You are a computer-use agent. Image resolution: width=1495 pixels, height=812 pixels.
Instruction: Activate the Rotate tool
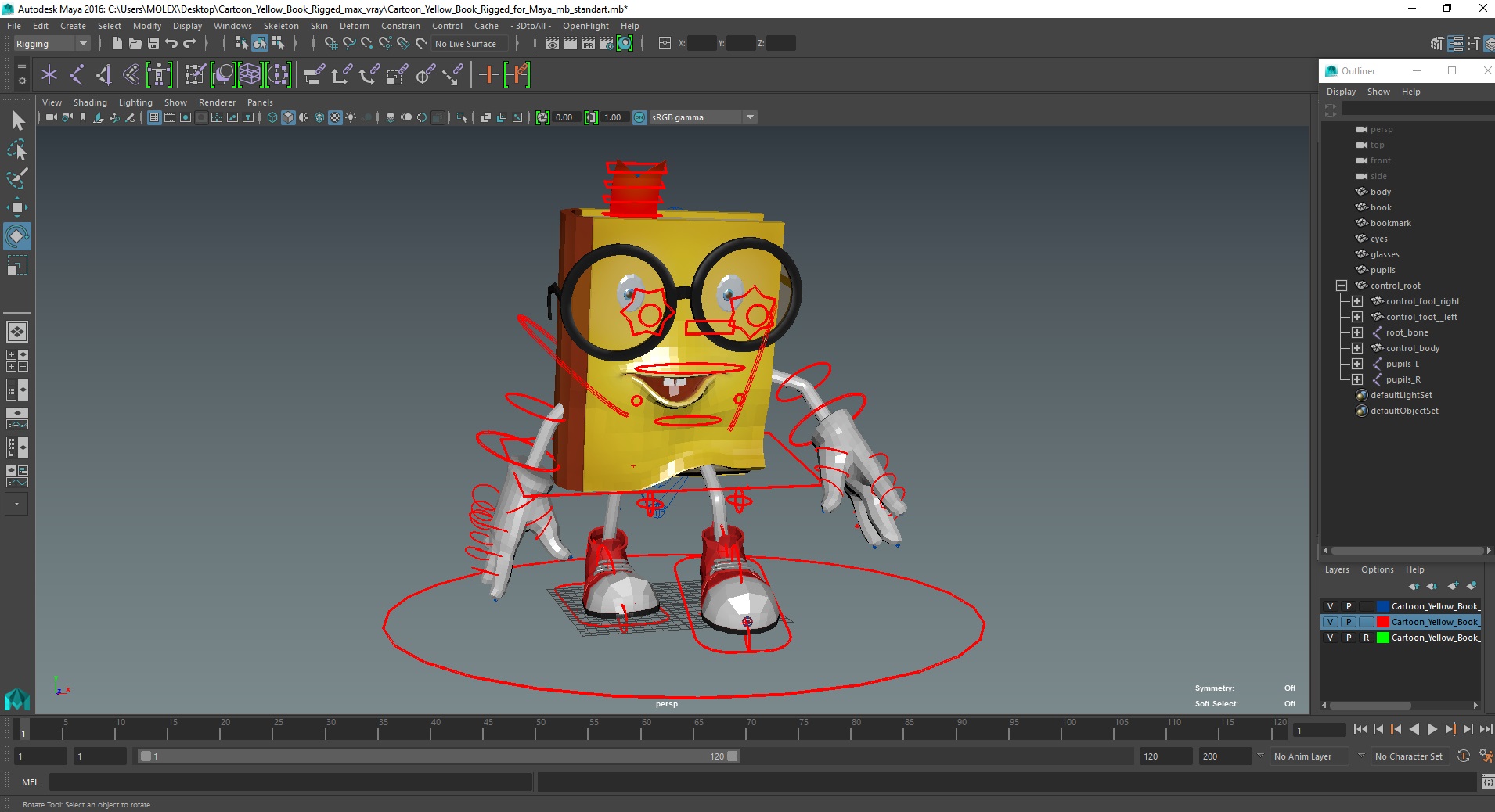click(17, 236)
